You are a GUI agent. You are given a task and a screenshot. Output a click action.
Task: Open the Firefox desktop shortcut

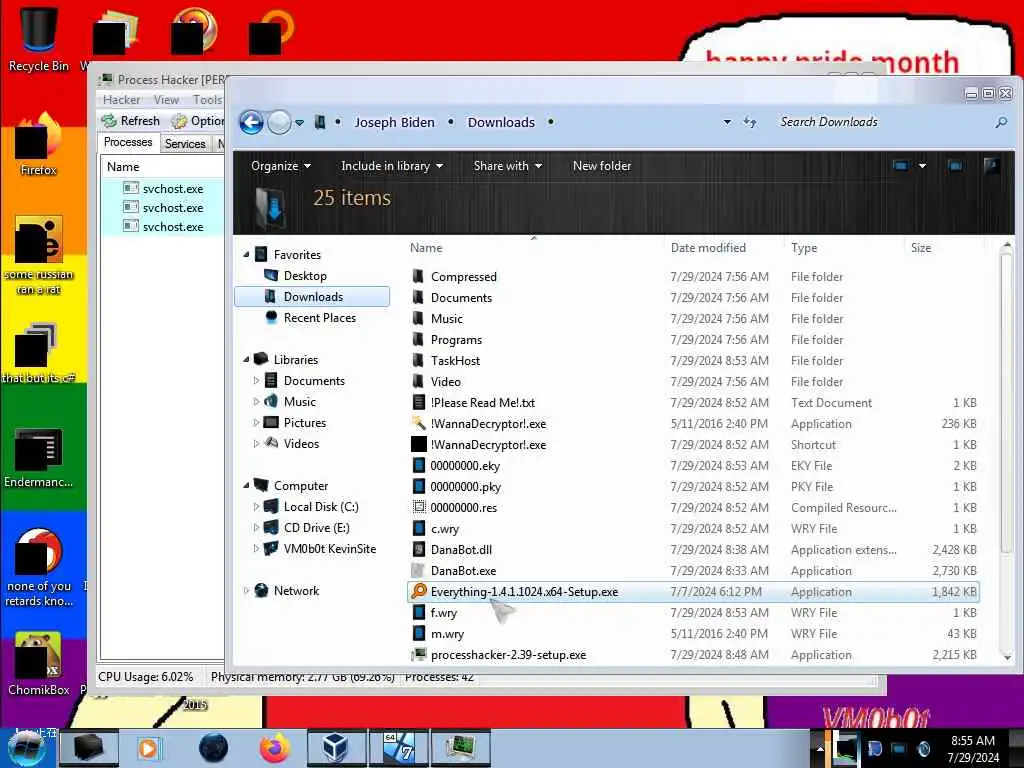tap(38, 145)
